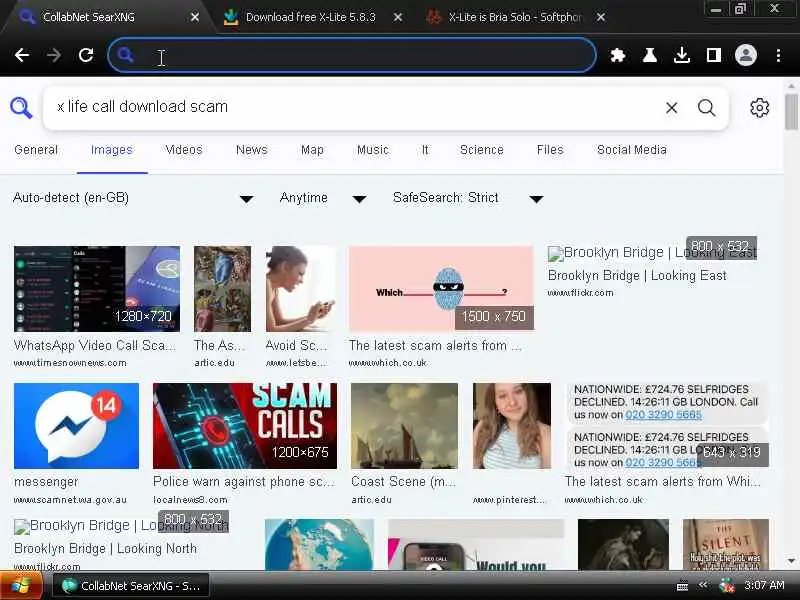Viewport: 800px width, 600px height.
Task: Reload the page with the refresh icon
Action: click(x=86, y=55)
